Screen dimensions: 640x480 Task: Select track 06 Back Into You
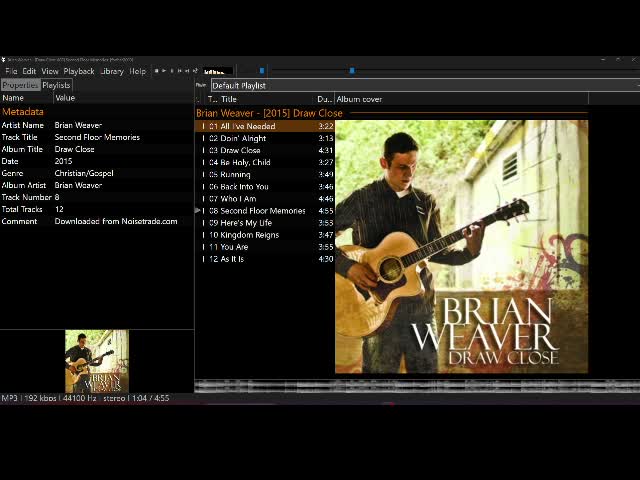[x=265, y=187]
